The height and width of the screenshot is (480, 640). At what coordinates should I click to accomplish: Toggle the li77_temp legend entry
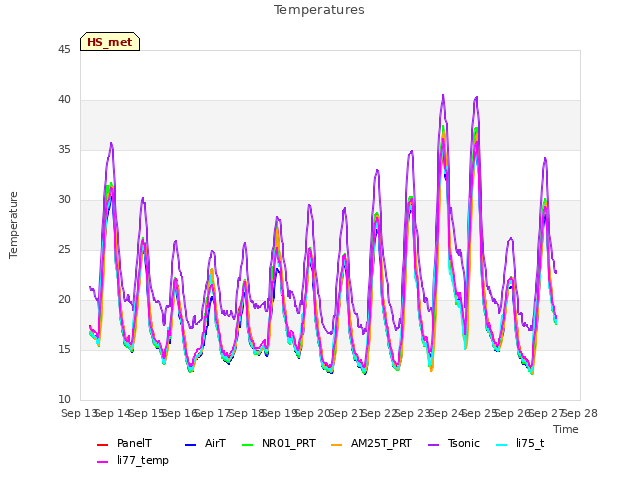(x=133, y=460)
